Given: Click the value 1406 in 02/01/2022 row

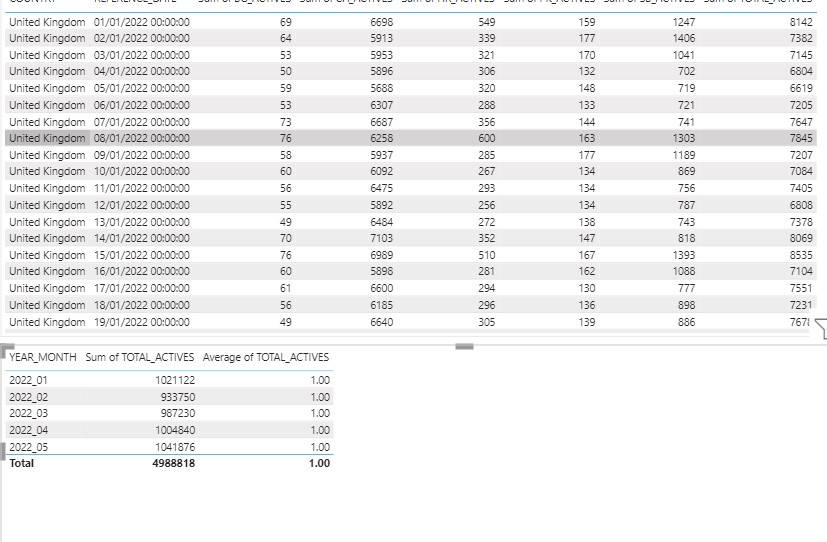Looking at the screenshot, I should 684,38.
